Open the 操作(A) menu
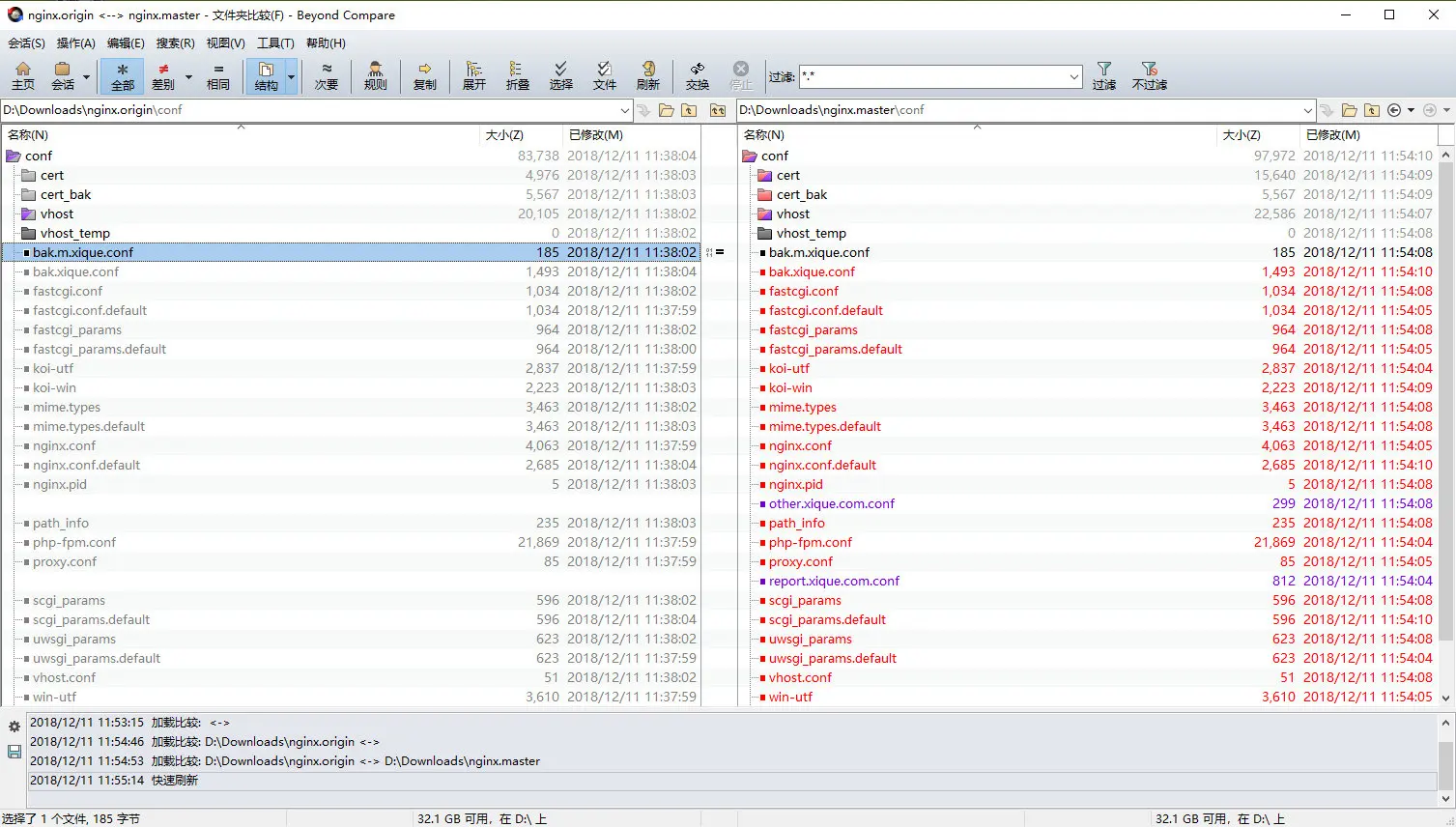The width and height of the screenshot is (1456, 827). (75, 43)
